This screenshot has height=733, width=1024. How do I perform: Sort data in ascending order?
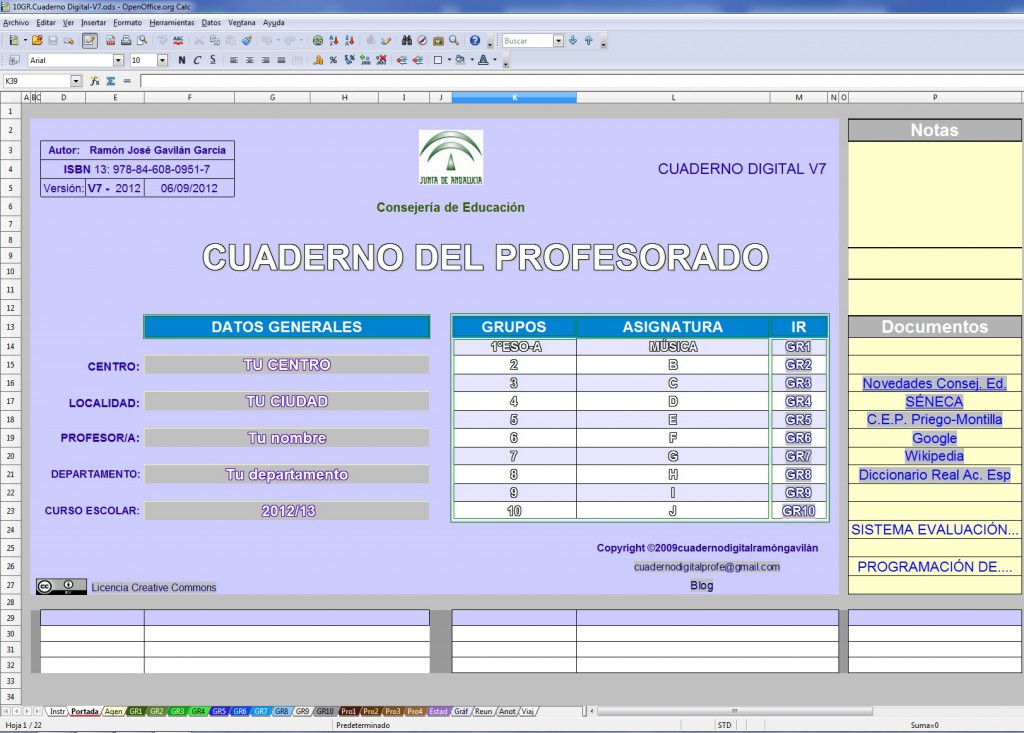pos(333,41)
